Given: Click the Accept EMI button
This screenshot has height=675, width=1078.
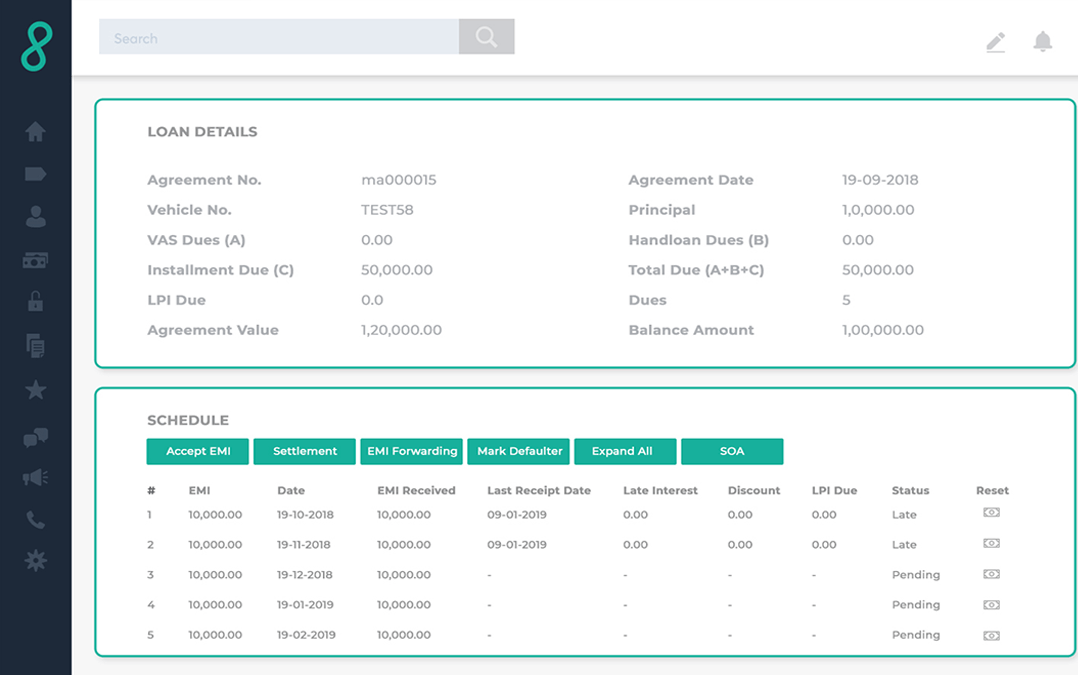Looking at the screenshot, I should click(x=198, y=451).
